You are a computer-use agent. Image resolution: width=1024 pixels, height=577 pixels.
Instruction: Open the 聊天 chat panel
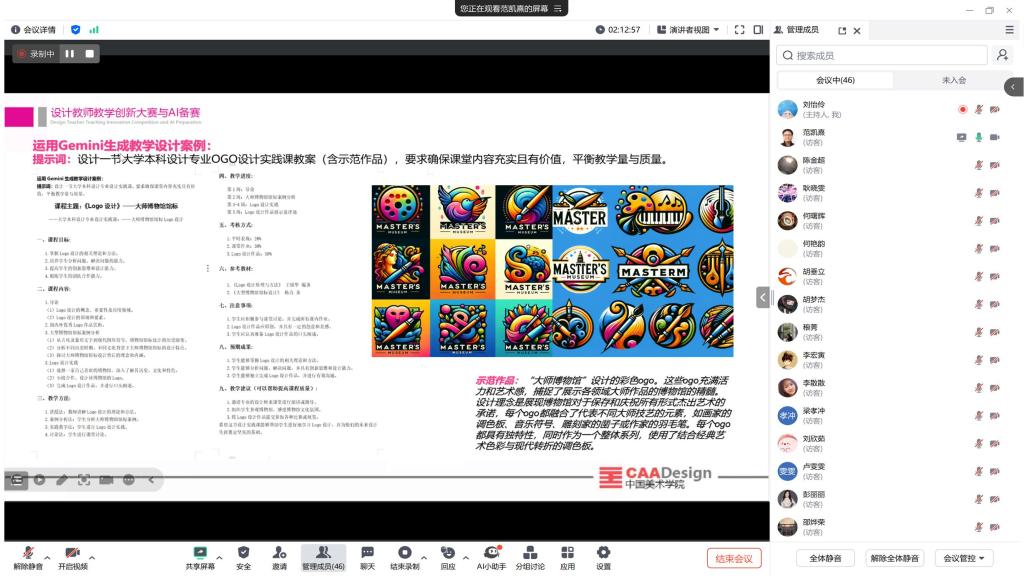pyautogui.click(x=367, y=556)
